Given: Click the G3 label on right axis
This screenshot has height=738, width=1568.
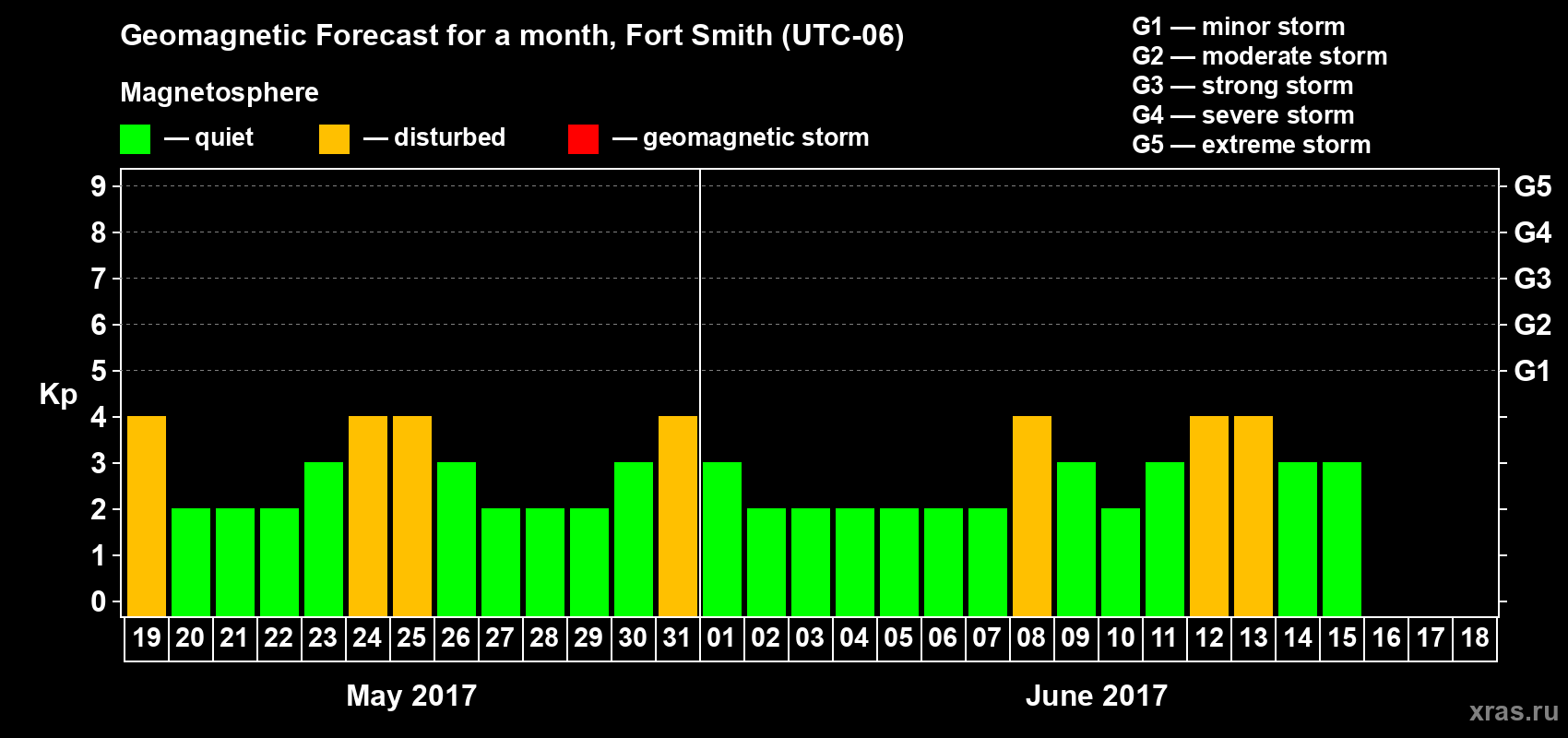Looking at the screenshot, I should (x=1532, y=279).
